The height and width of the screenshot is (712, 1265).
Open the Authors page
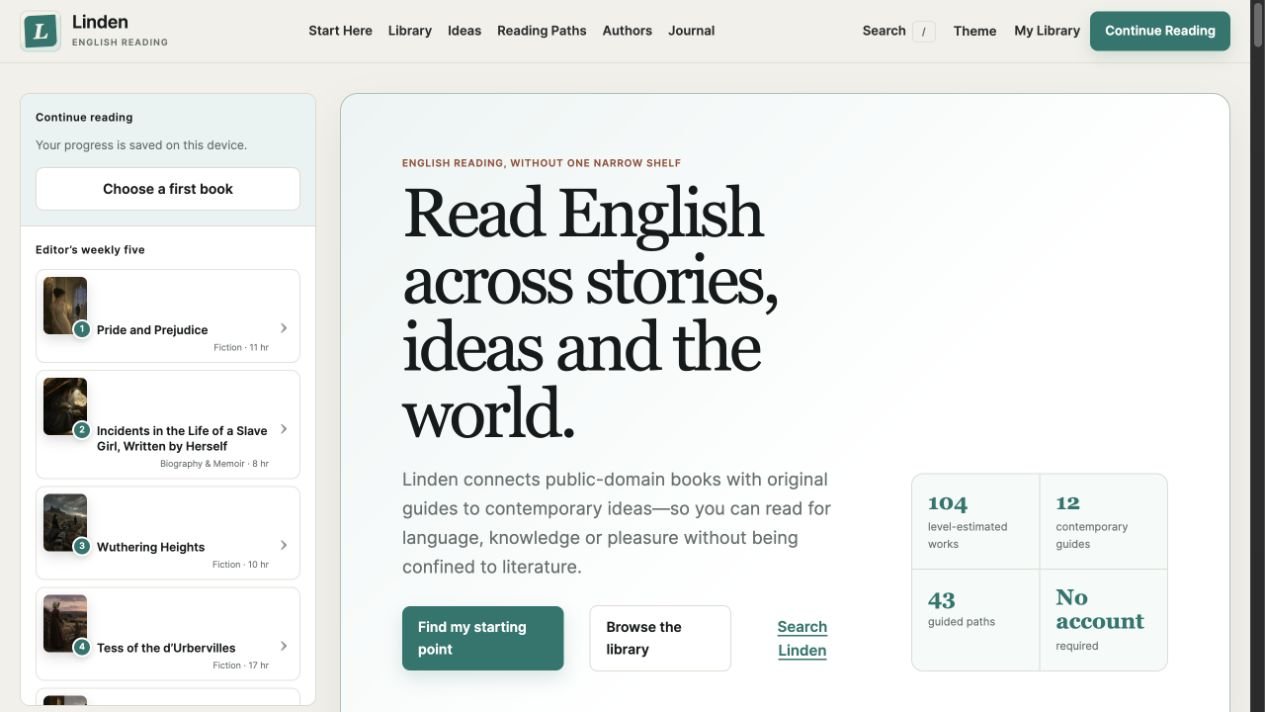[627, 31]
